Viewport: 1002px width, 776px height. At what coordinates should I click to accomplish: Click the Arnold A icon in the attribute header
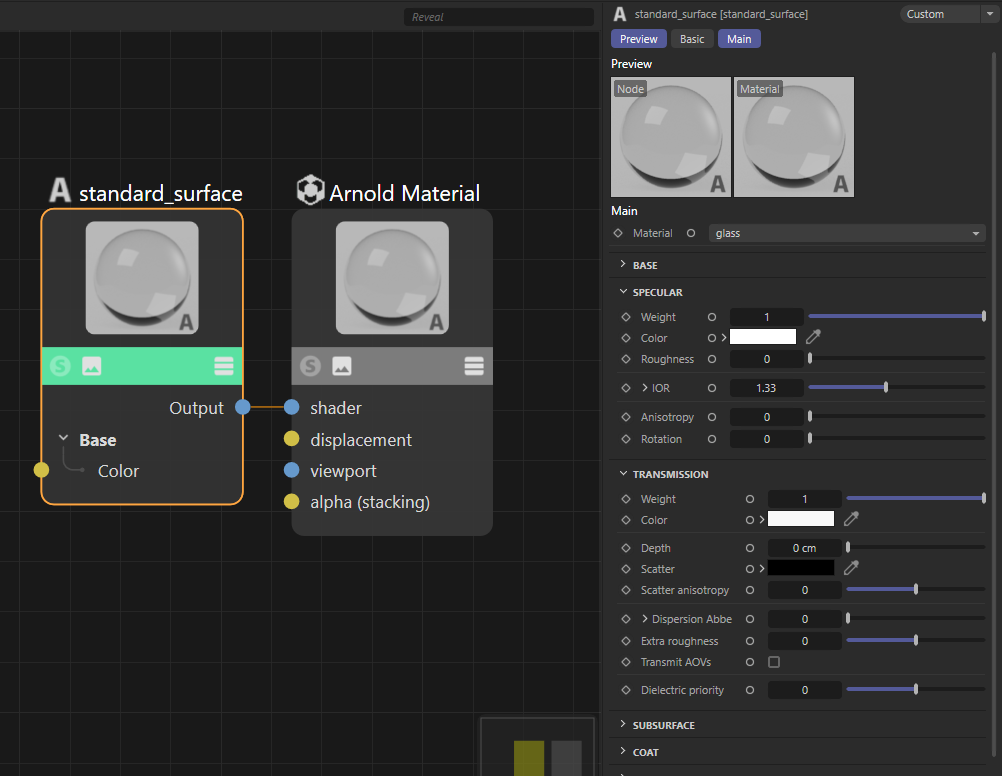pos(620,13)
